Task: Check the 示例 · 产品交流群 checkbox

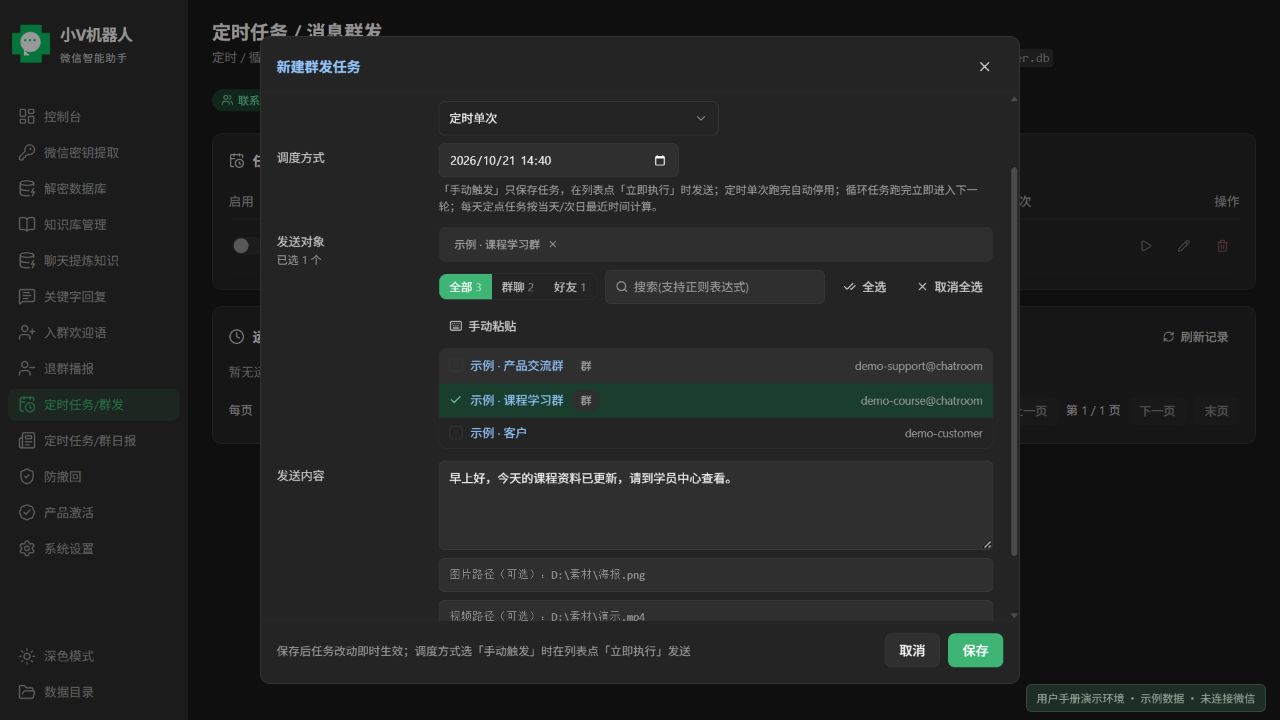Action: tap(456, 366)
